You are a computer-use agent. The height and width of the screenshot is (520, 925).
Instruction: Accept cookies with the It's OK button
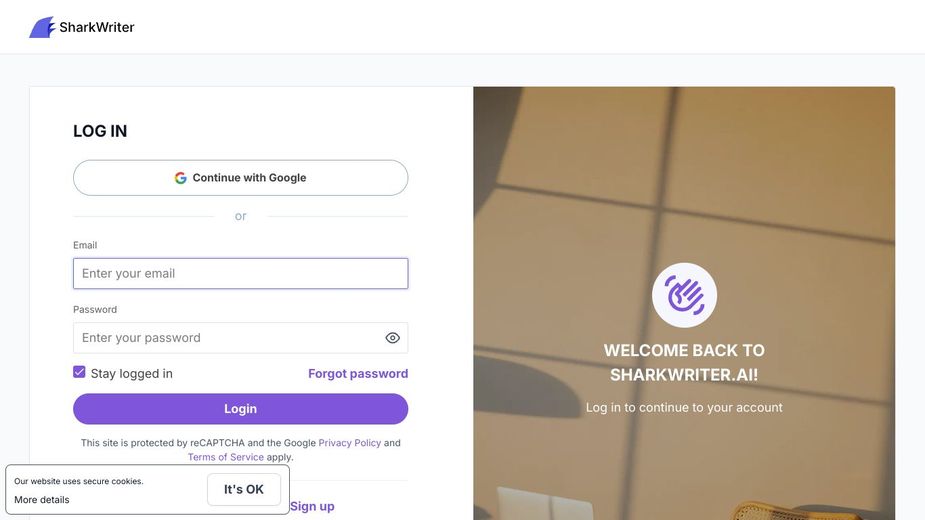click(x=244, y=489)
